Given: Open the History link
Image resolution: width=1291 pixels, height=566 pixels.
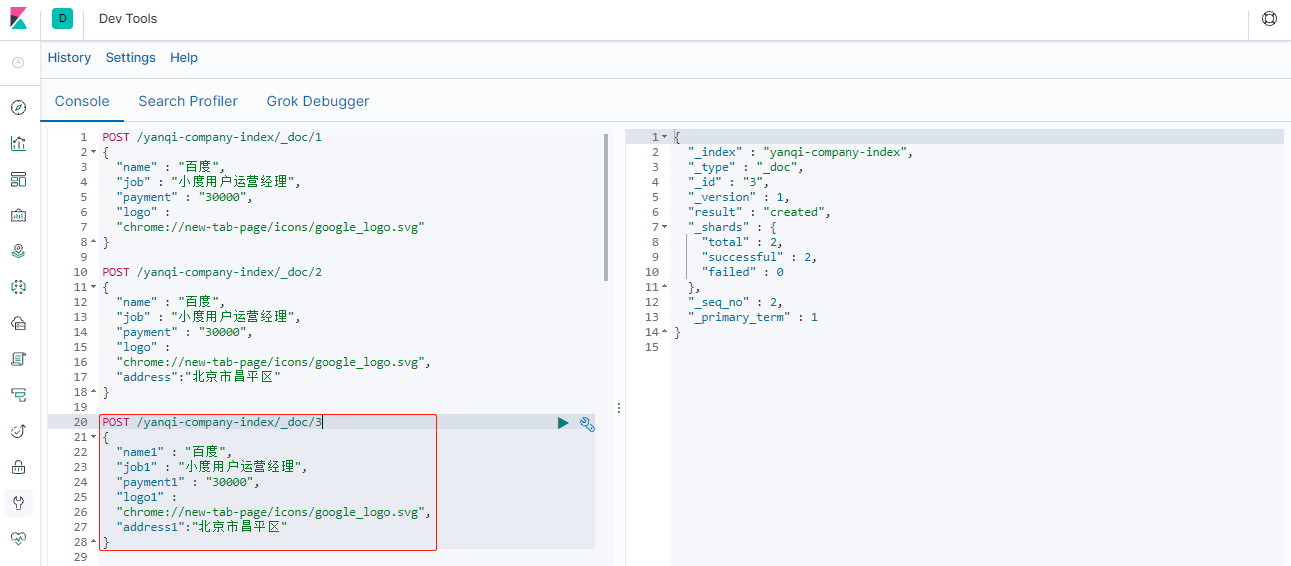Looking at the screenshot, I should click(x=69, y=58).
